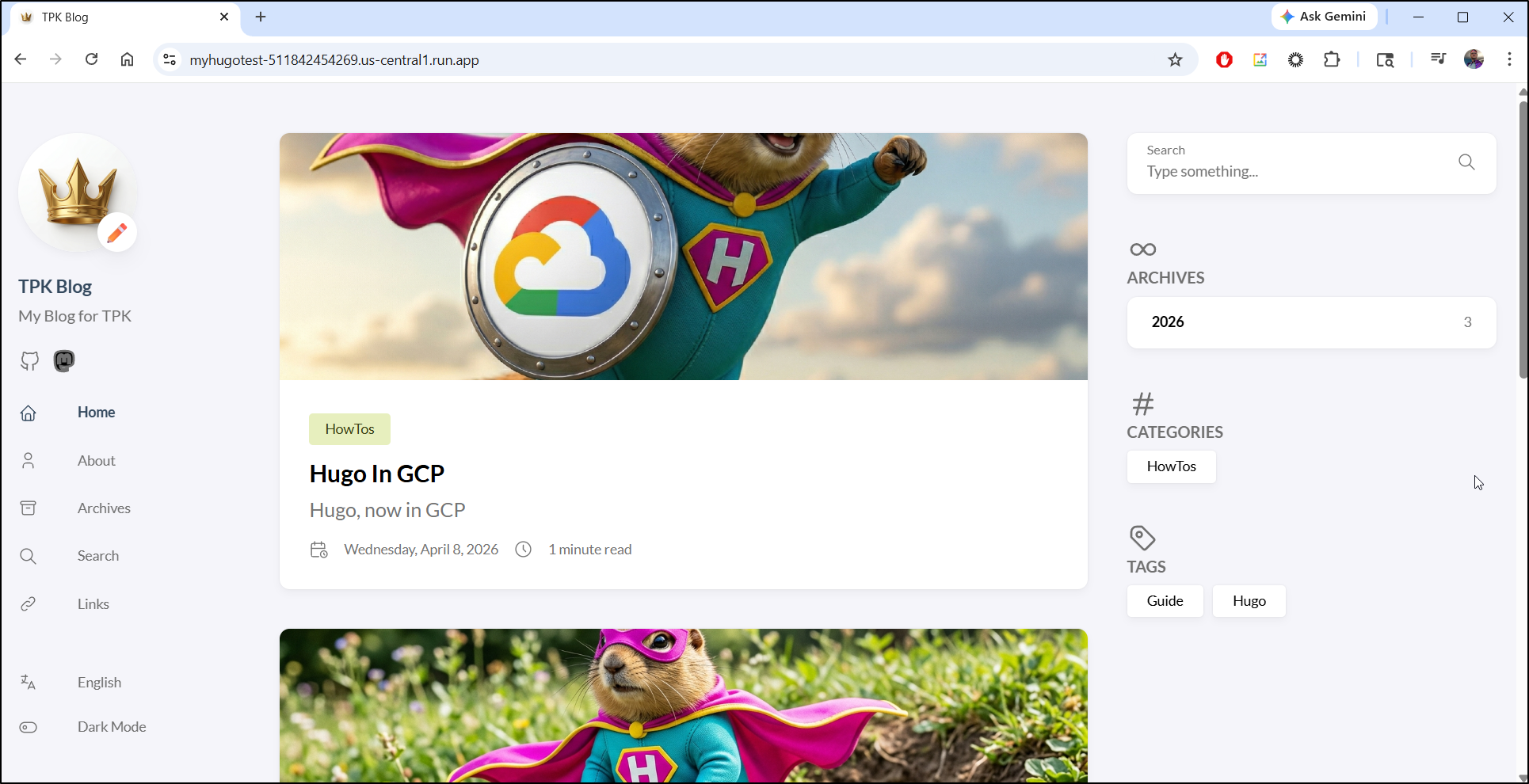
Task: Click the magnifier icon in search box
Action: click(x=1466, y=162)
